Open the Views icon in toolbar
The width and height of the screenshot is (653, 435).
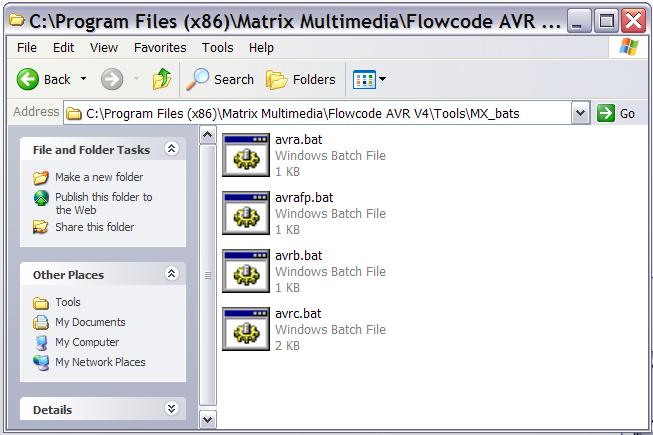coord(364,79)
